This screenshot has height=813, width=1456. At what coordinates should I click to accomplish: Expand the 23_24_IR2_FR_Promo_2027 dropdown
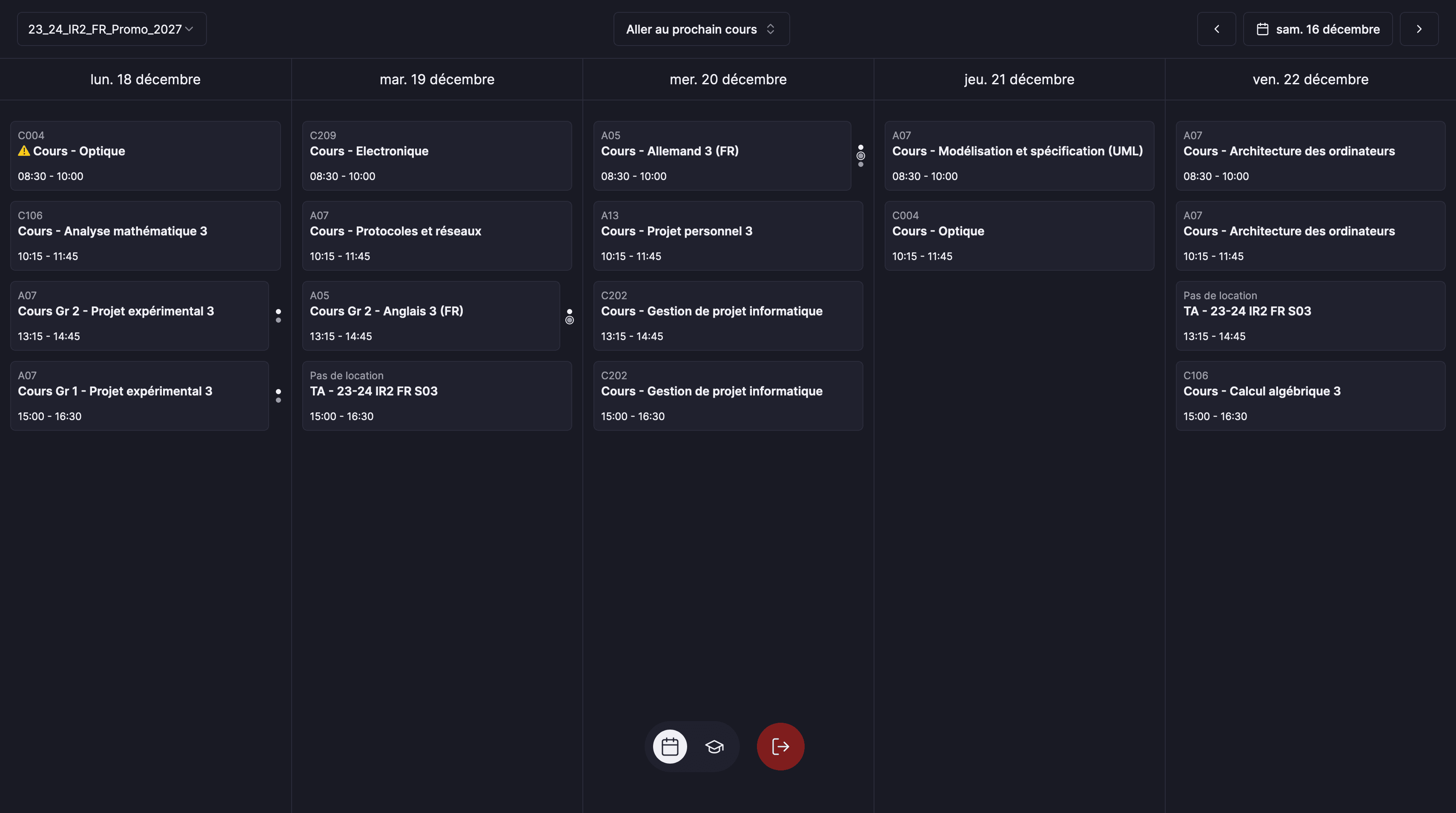point(112,29)
